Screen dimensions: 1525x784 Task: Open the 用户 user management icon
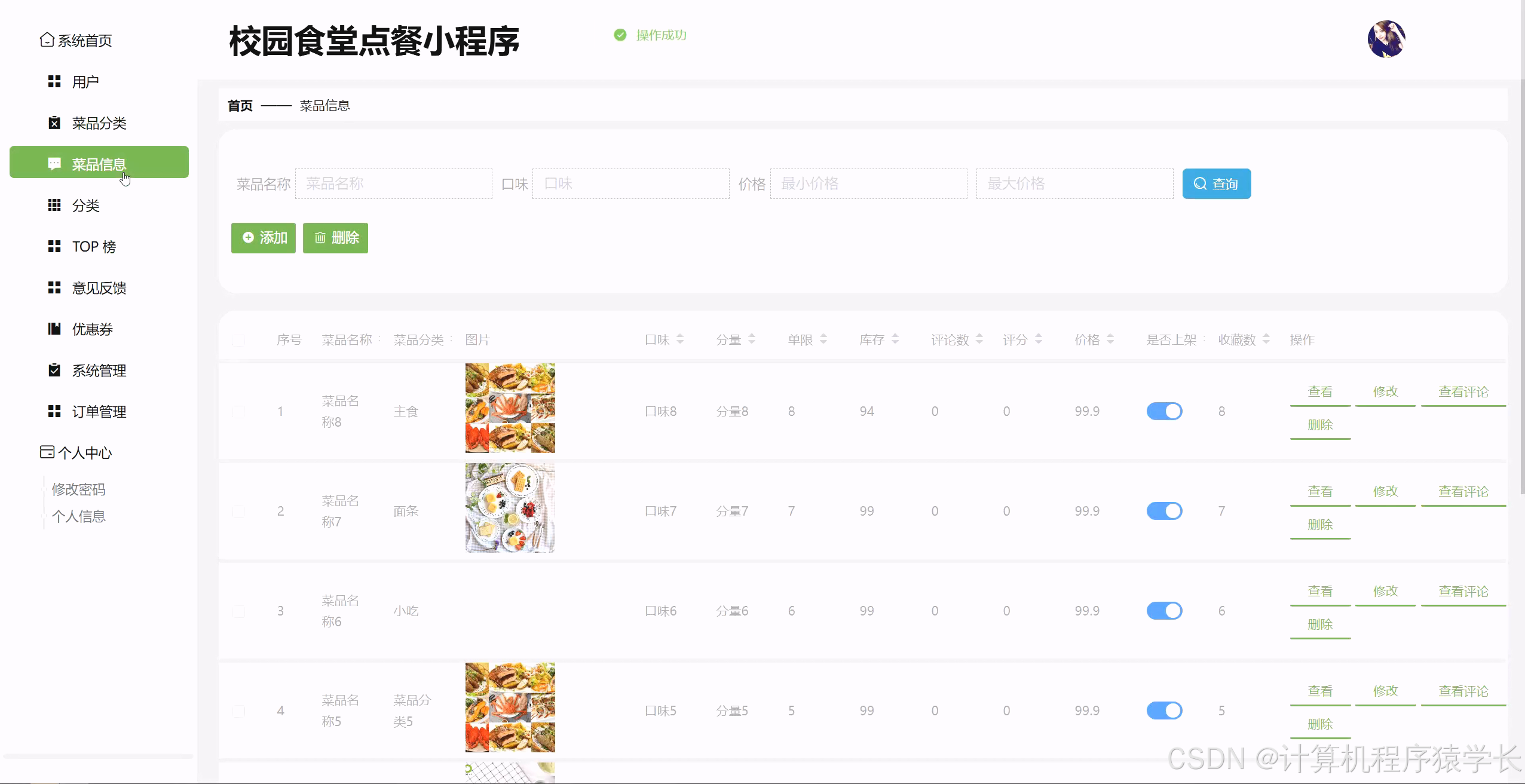[54, 81]
